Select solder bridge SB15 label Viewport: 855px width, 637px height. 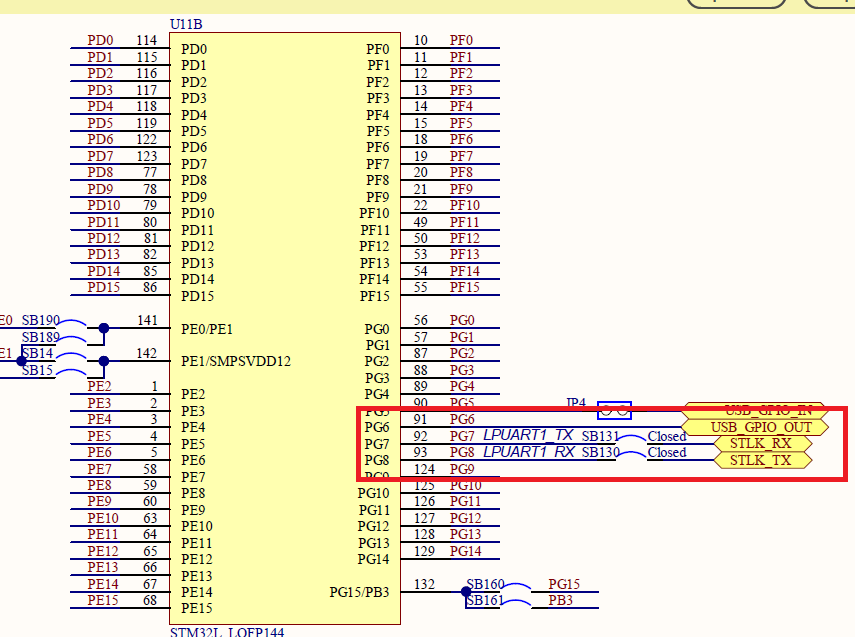pos(37,370)
